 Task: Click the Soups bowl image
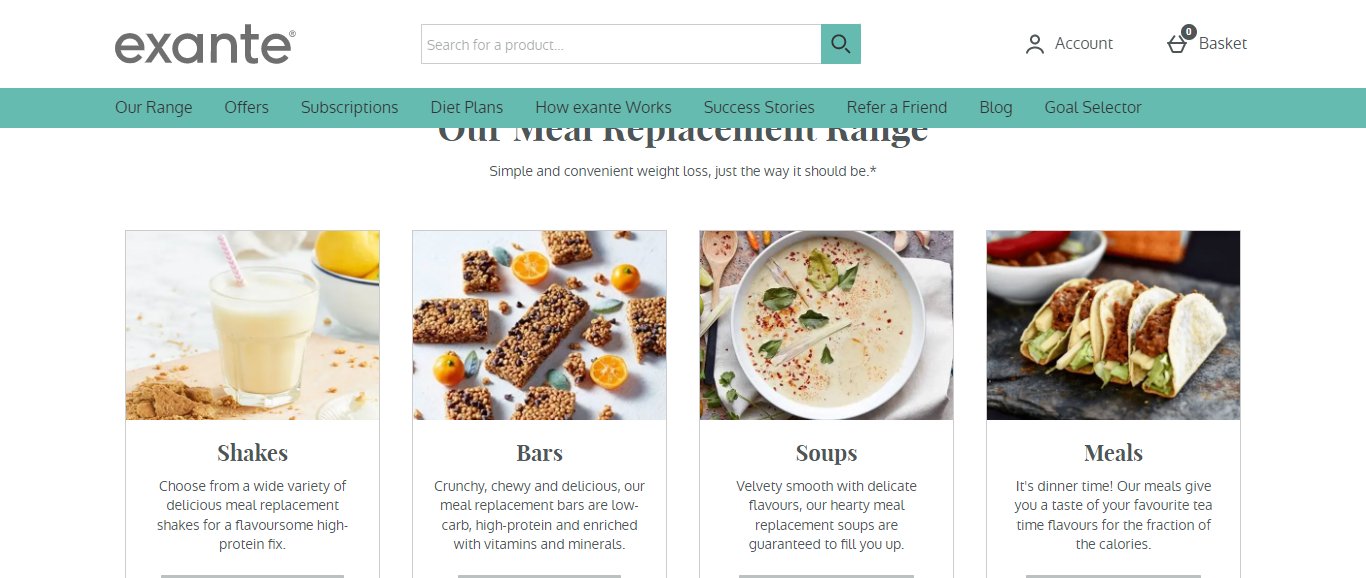(x=827, y=325)
